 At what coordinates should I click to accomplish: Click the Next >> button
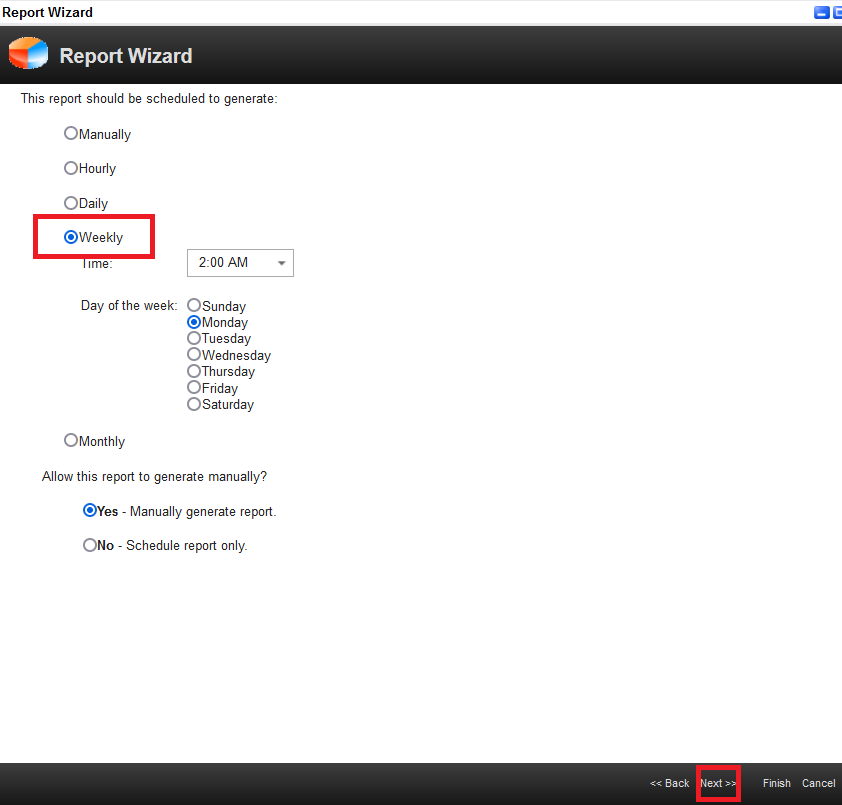[x=718, y=783]
